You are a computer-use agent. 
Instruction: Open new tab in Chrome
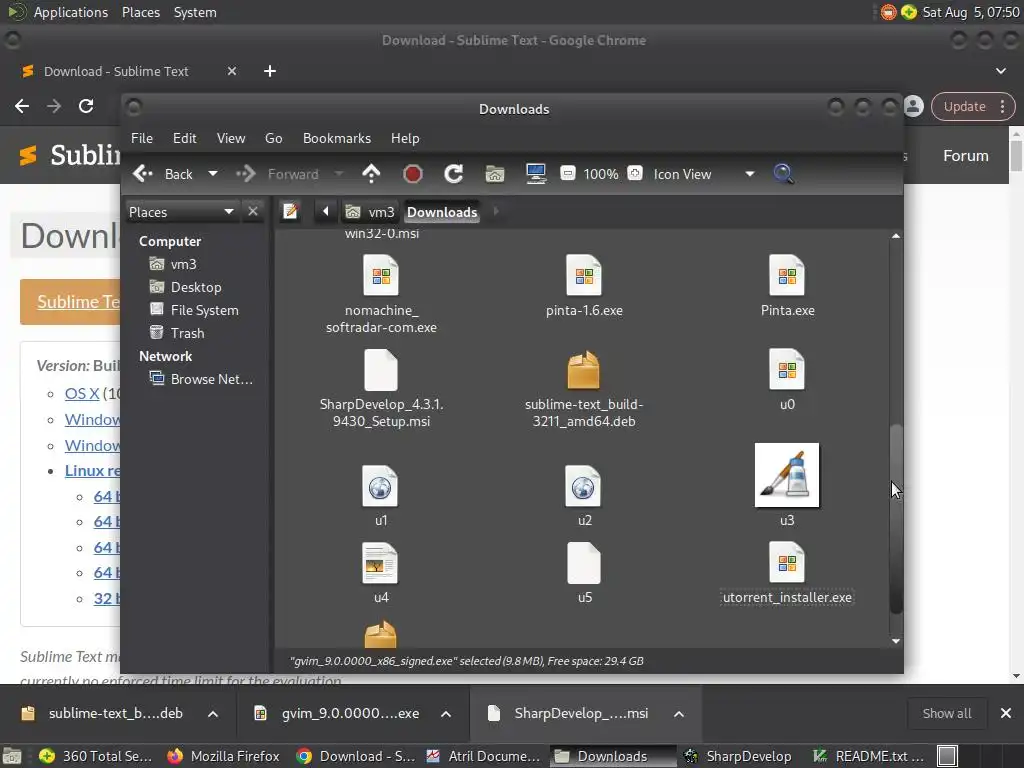pyautogui.click(x=270, y=71)
